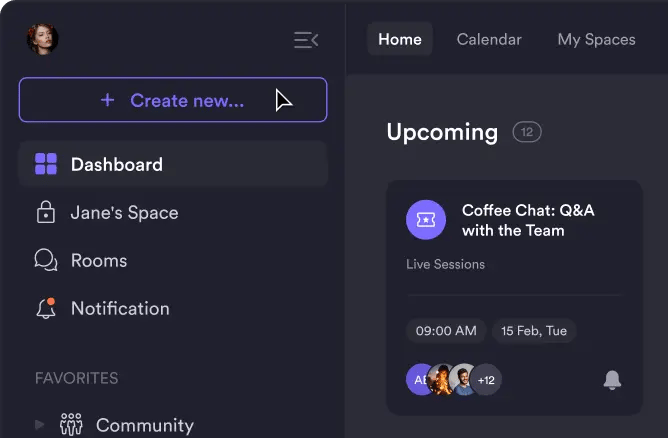Click the Create new... button
The image size is (668, 438).
tap(173, 100)
